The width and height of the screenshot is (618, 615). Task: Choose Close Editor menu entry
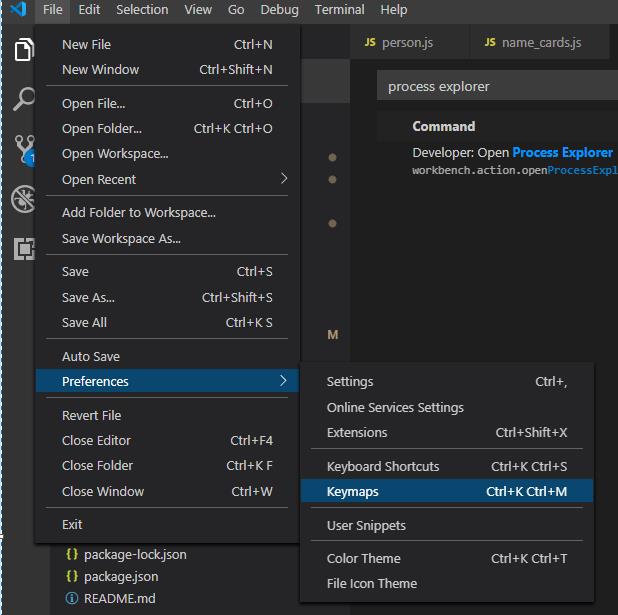click(x=167, y=440)
